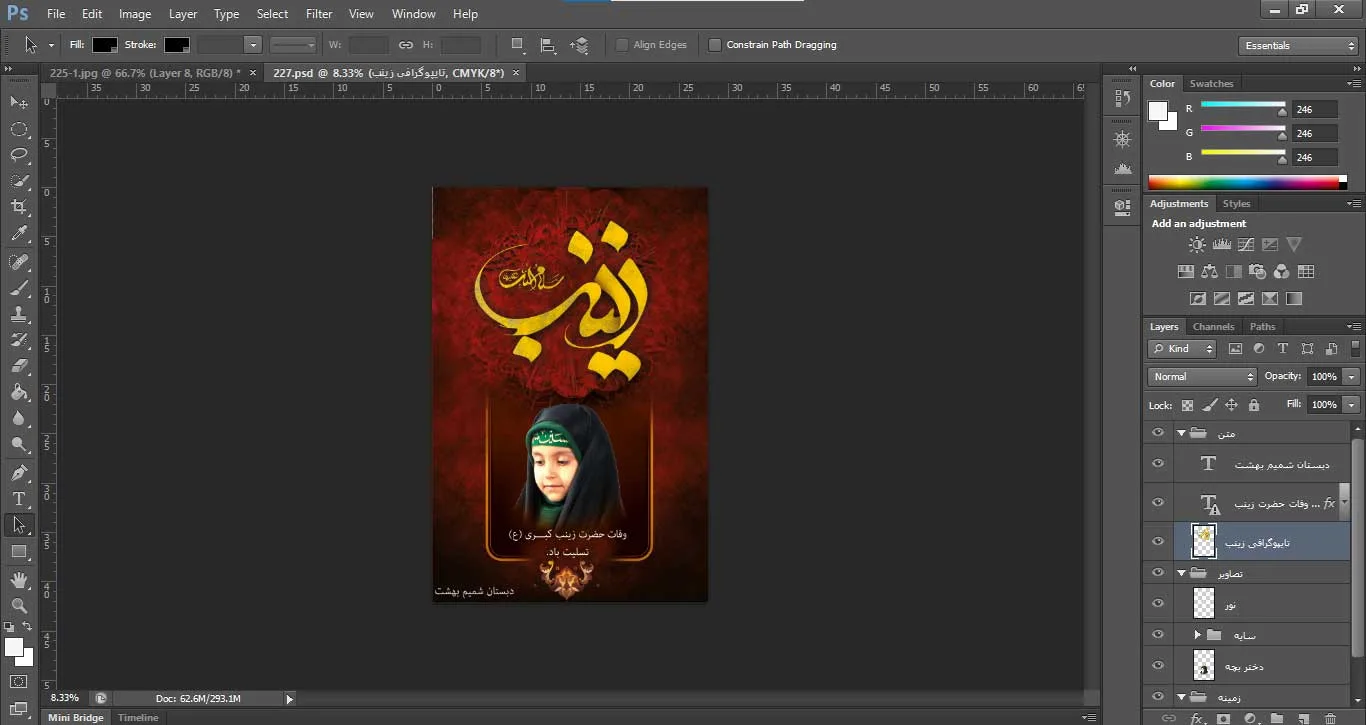Open the Window menu
1366x725 pixels.
413,14
